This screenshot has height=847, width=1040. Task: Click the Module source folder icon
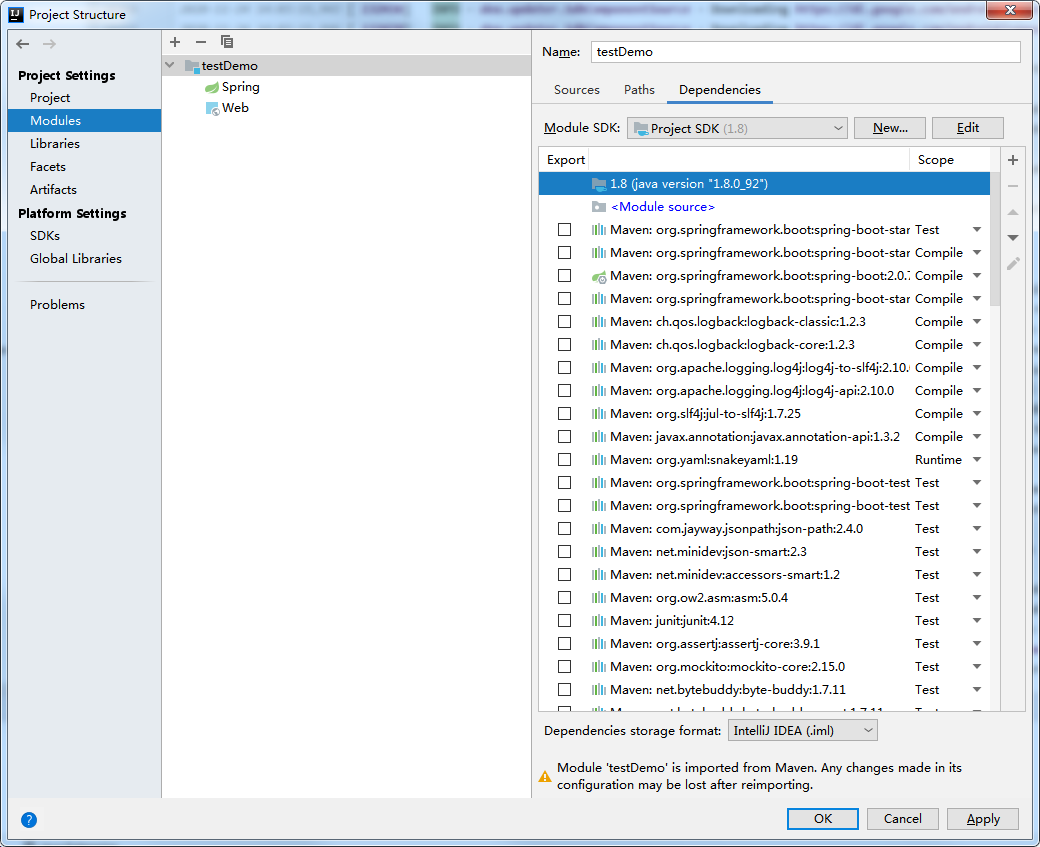599,207
